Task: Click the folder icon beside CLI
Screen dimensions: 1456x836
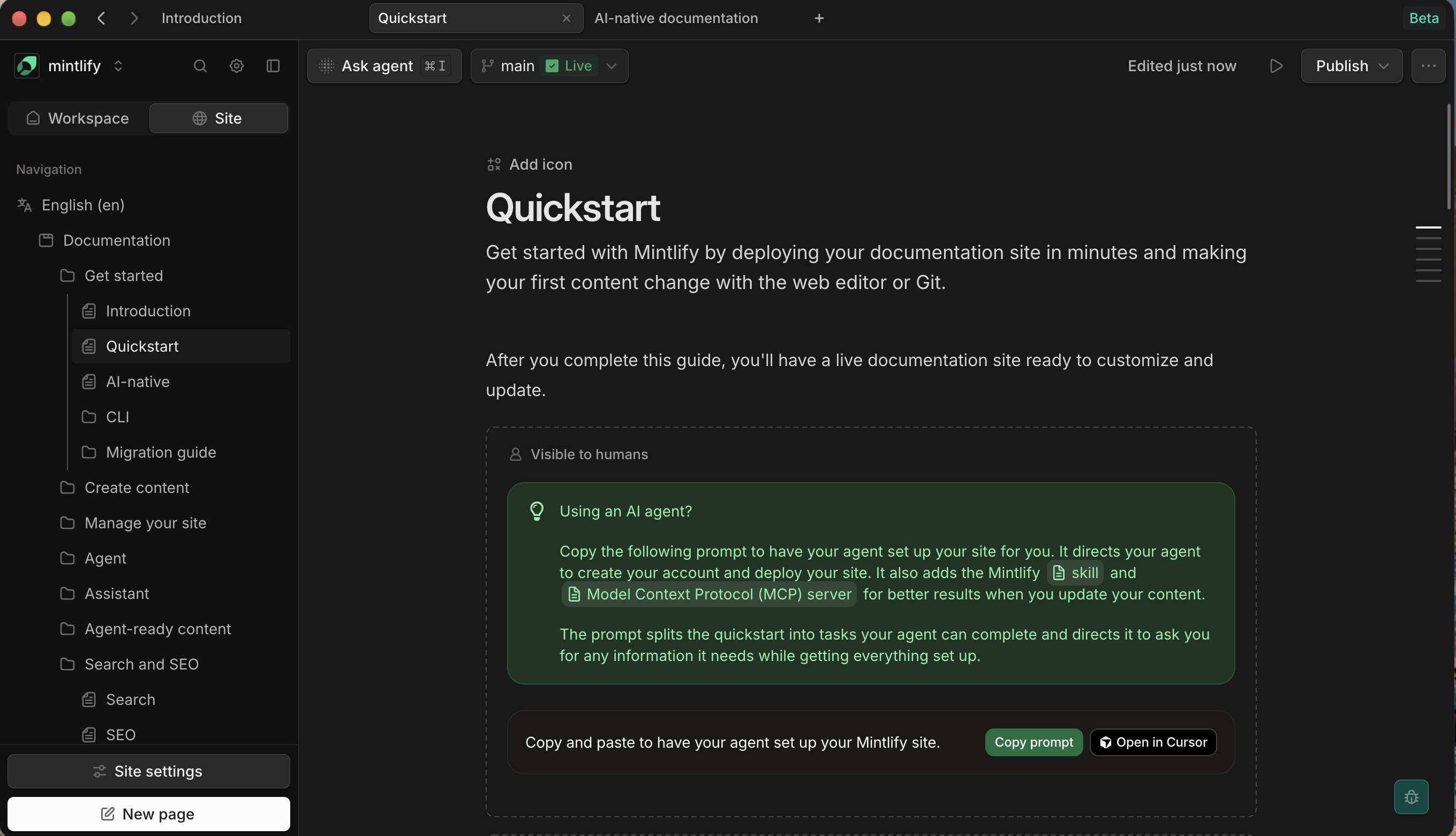Action: (88, 417)
